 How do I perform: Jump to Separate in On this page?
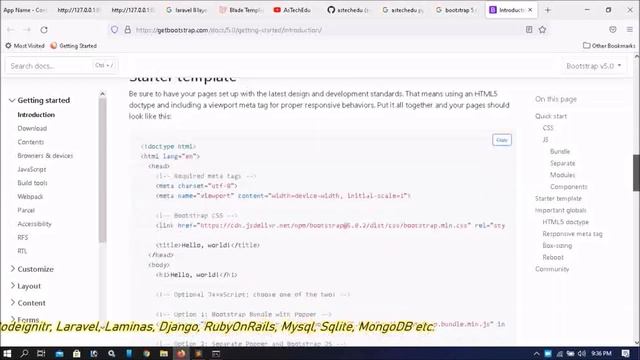[x=562, y=163]
